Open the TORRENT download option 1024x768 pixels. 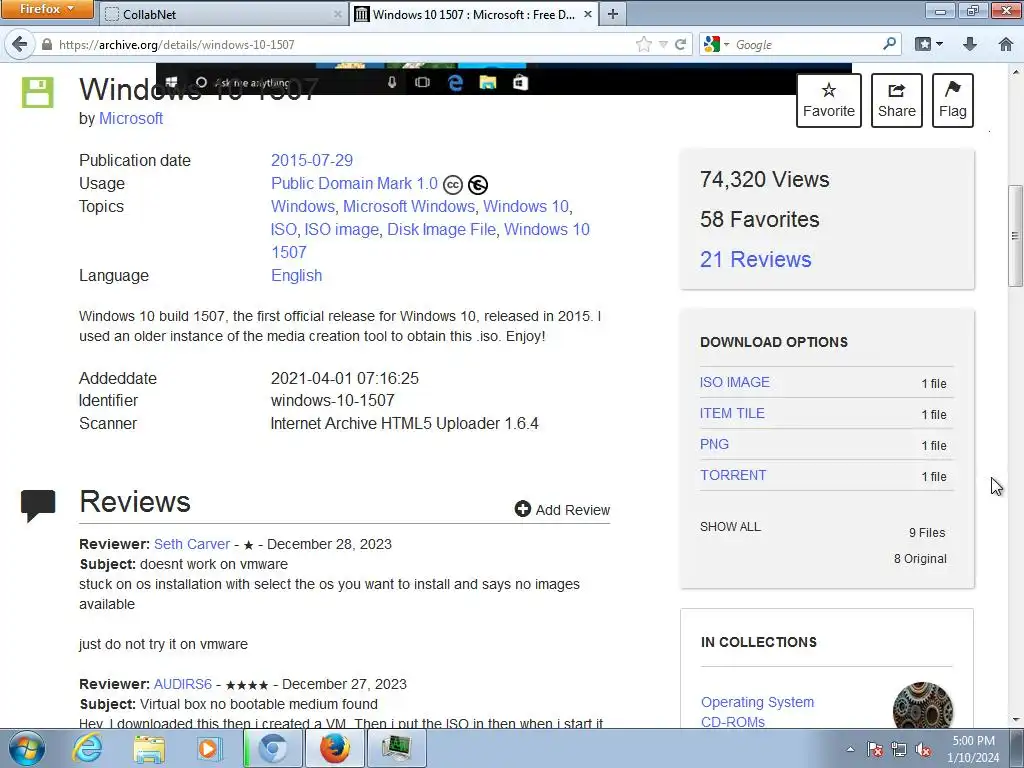pyautogui.click(x=733, y=475)
